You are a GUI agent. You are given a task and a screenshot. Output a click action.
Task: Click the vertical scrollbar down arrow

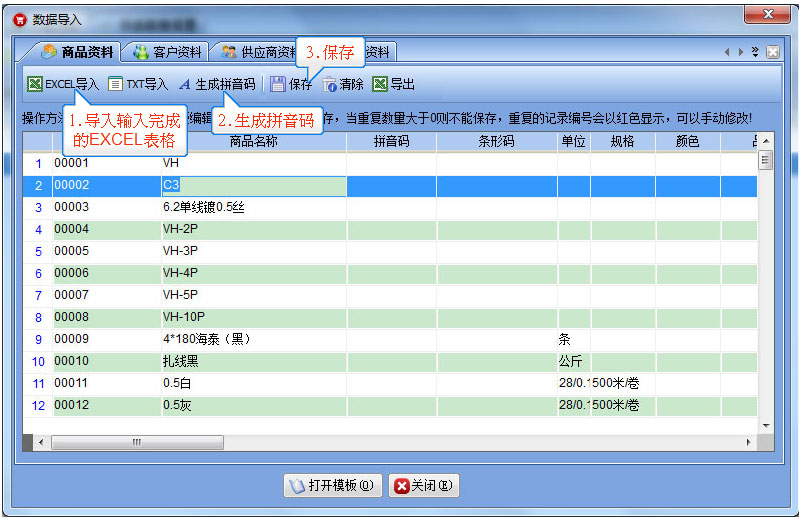(766, 425)
